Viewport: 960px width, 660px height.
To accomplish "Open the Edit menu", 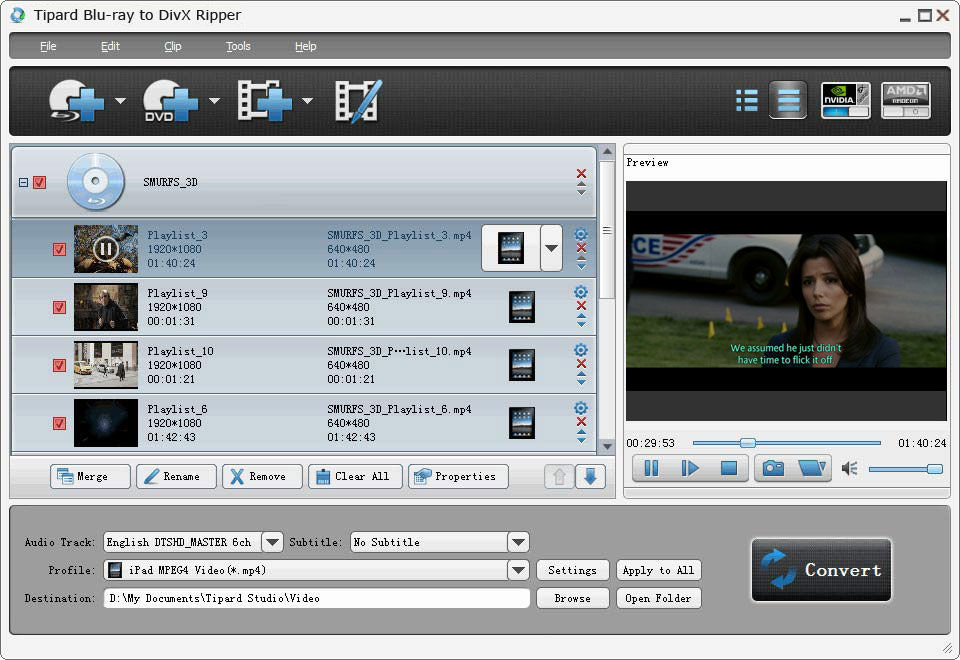I will pos(110,46).
